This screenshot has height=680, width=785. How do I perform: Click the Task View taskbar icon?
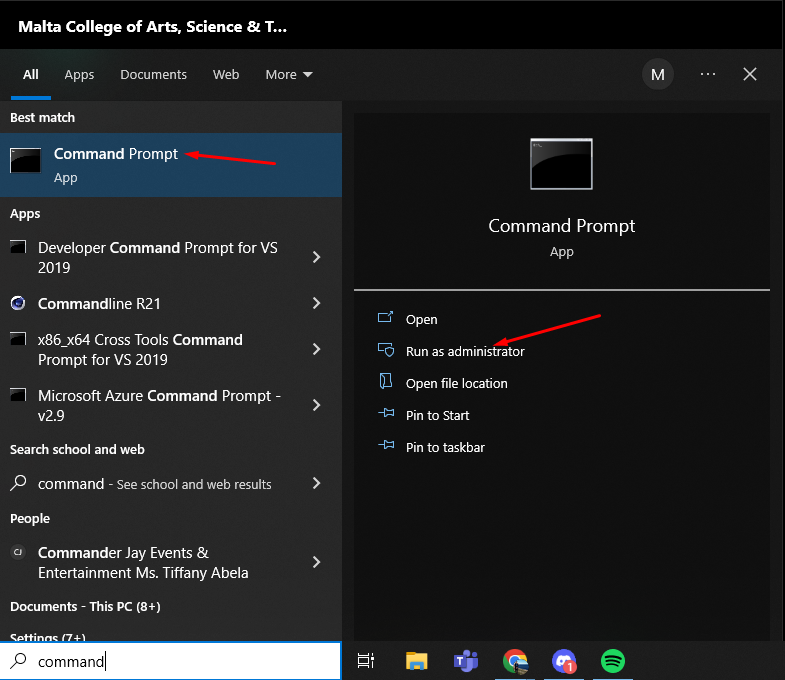tap(366, 660)
